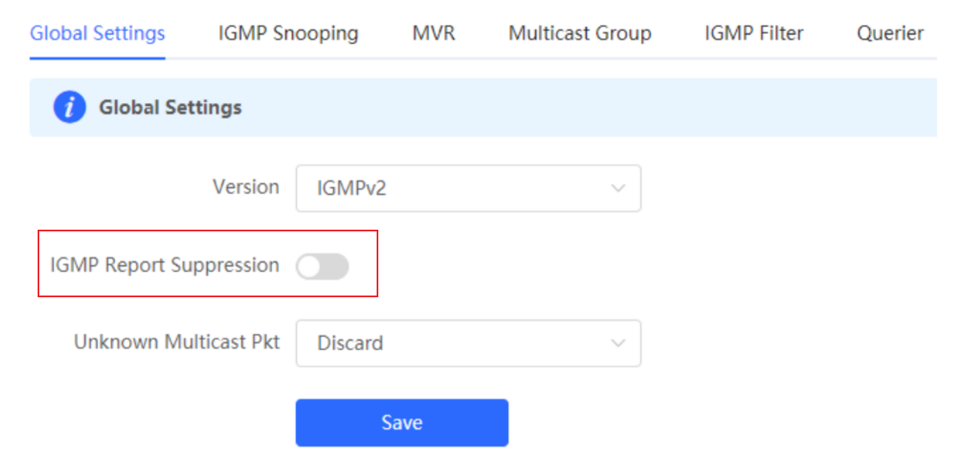Image resolution: width=970 pixels, height=457 pixels.
Task: Click the blue info icon beside Global Settings
Action: (69, 108)
